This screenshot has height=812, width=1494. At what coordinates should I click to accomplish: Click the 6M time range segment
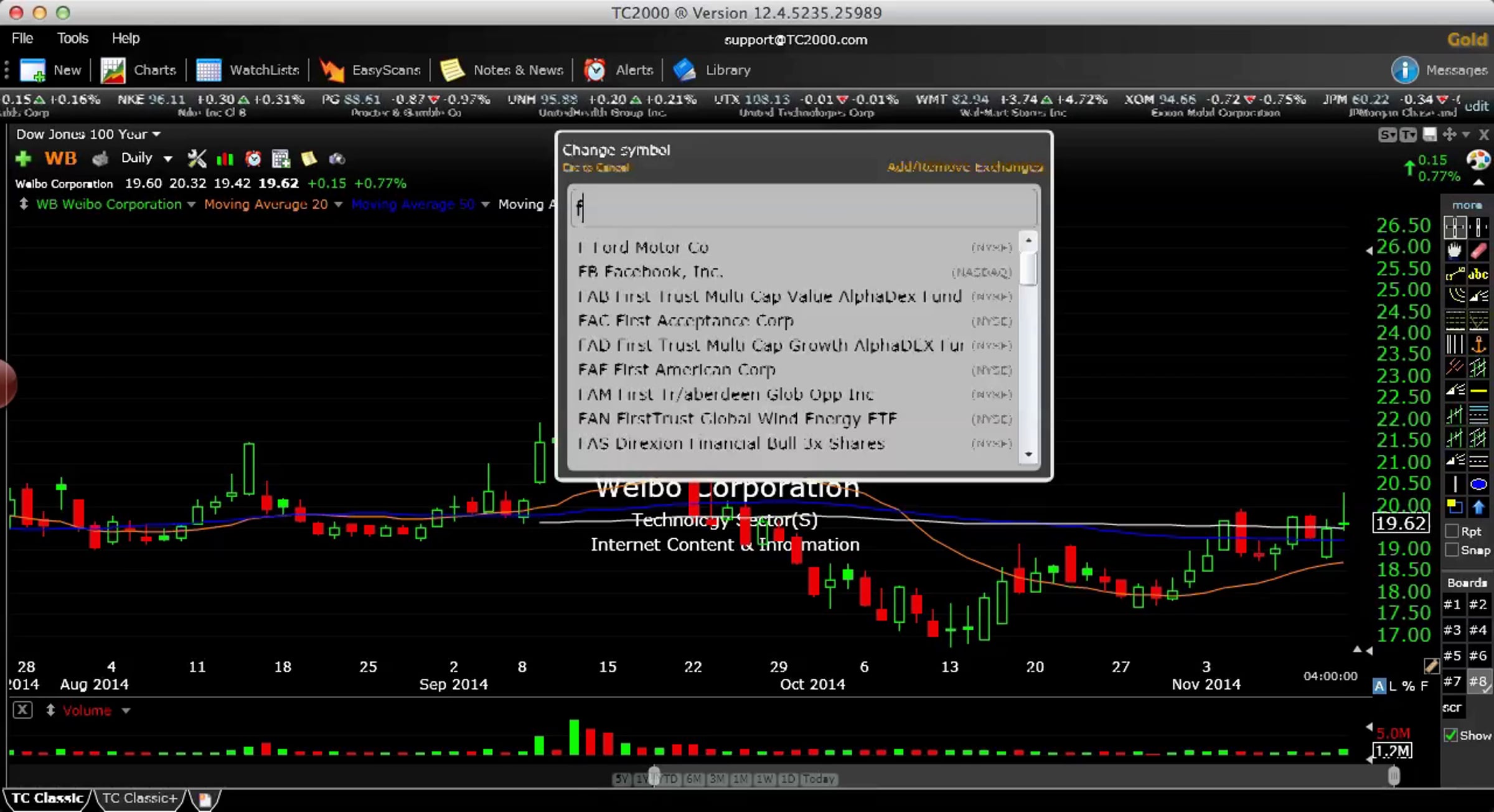[x=693, y=779]
